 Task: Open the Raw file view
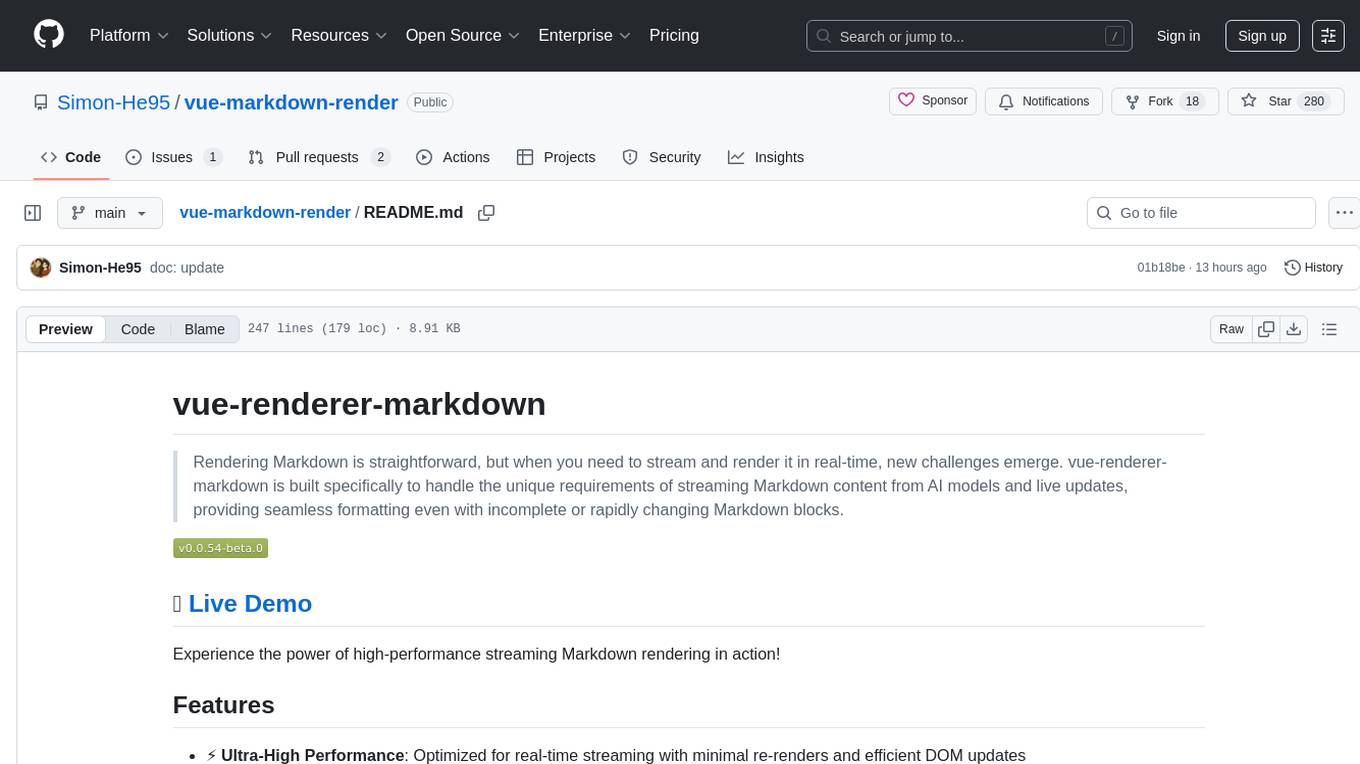1231,329
